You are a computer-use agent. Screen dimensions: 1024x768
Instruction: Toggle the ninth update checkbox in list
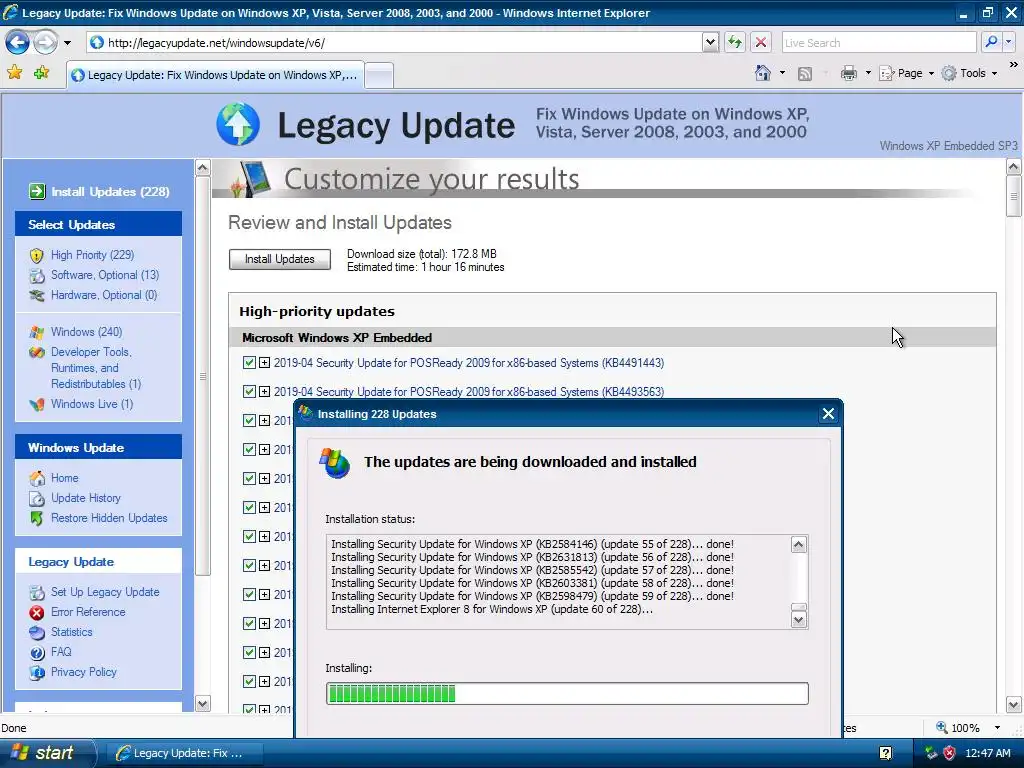coord(249,594)
